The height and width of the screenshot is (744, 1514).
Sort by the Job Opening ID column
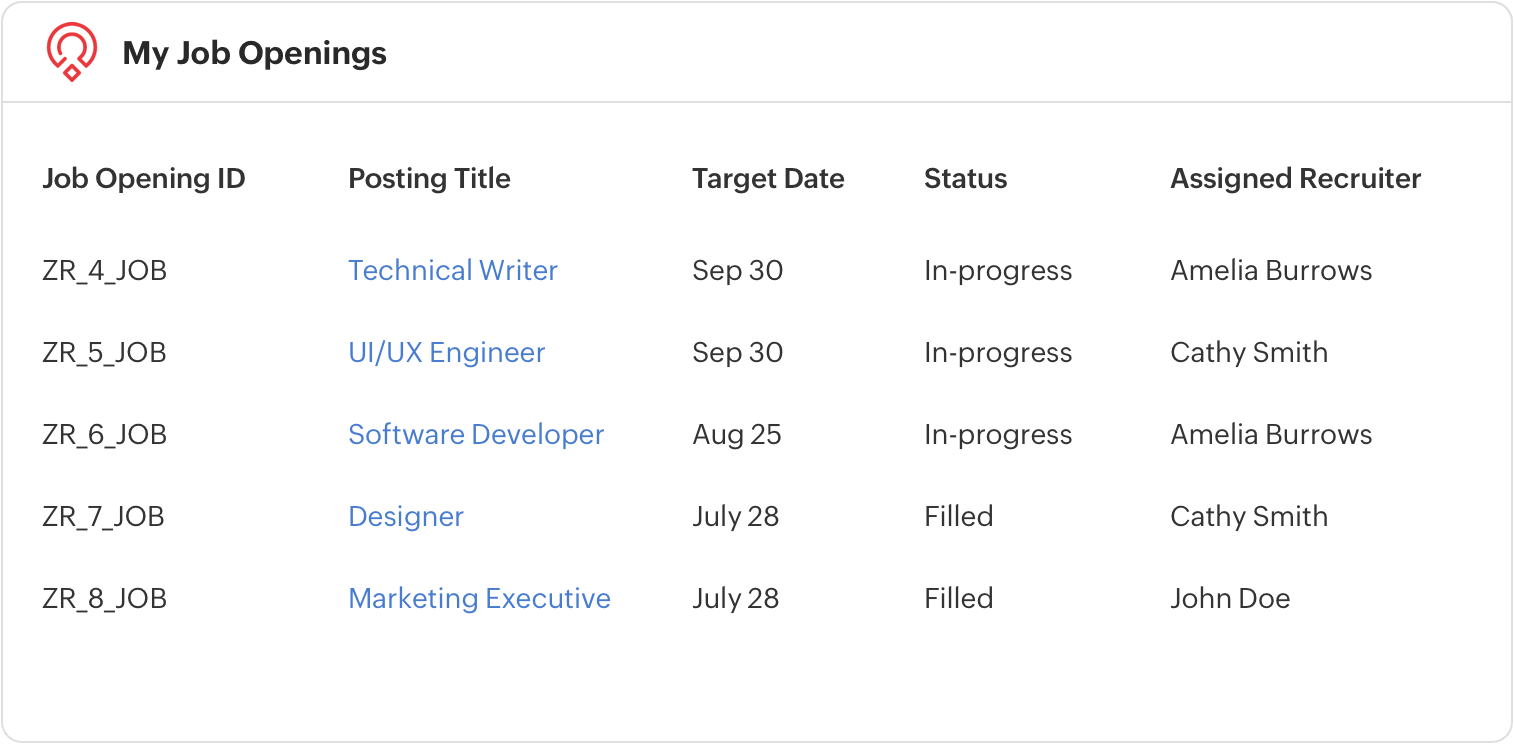(144, 178)
